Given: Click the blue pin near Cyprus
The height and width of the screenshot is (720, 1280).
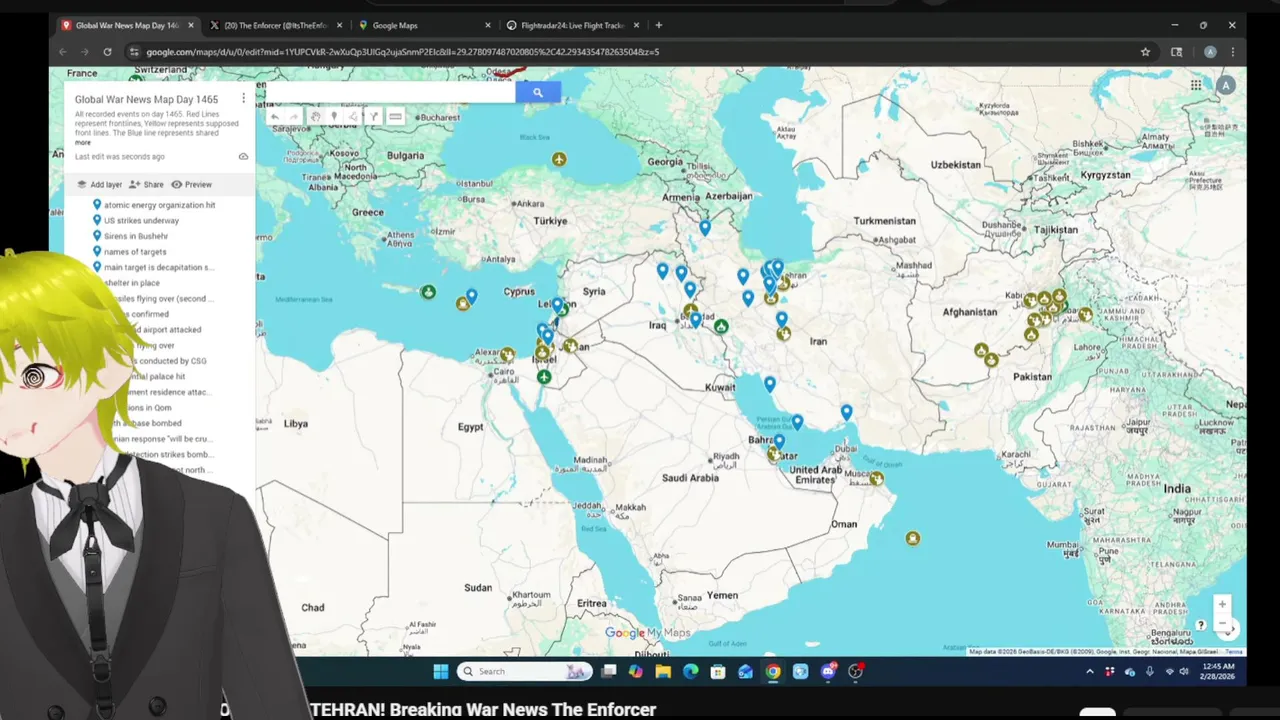Looking at the screenshot, I should click(x=472, y=296).
